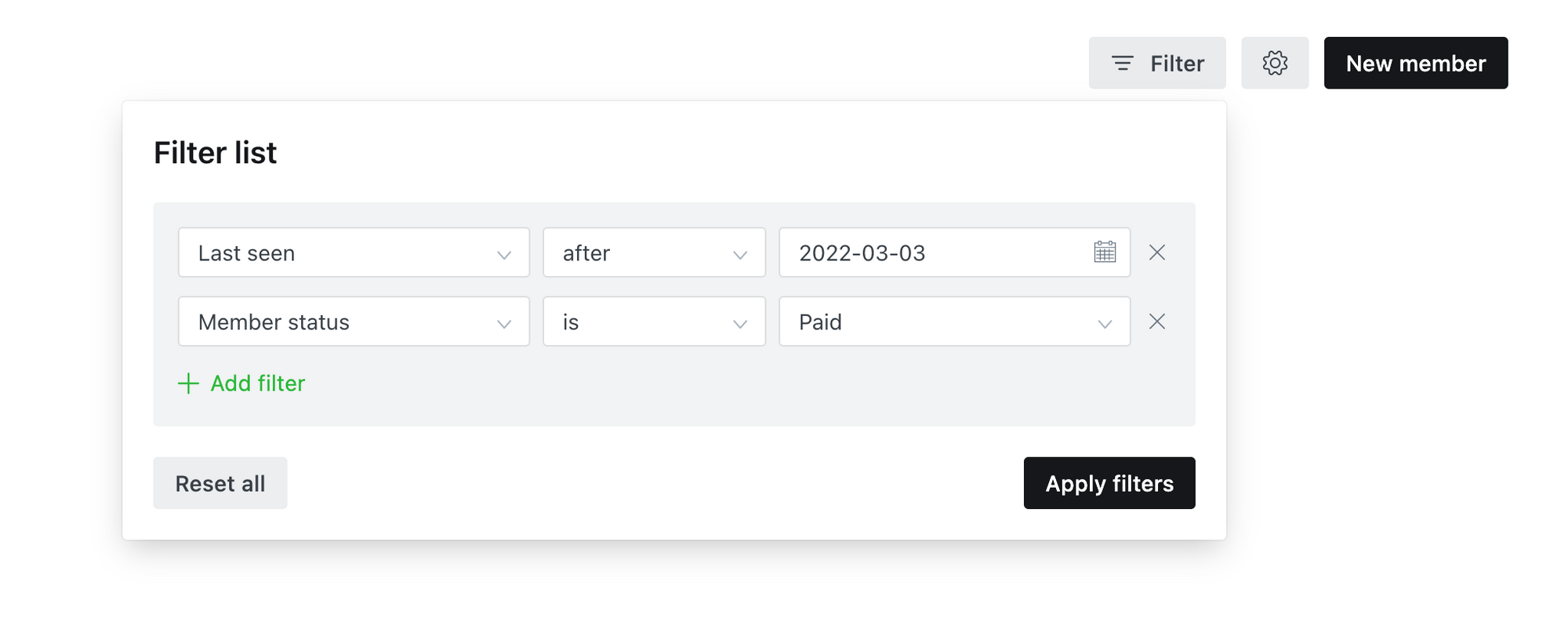This screenshot has width=1568, height=618.
Task: Open the Member status field dropdown
Action: coord(353,322)
